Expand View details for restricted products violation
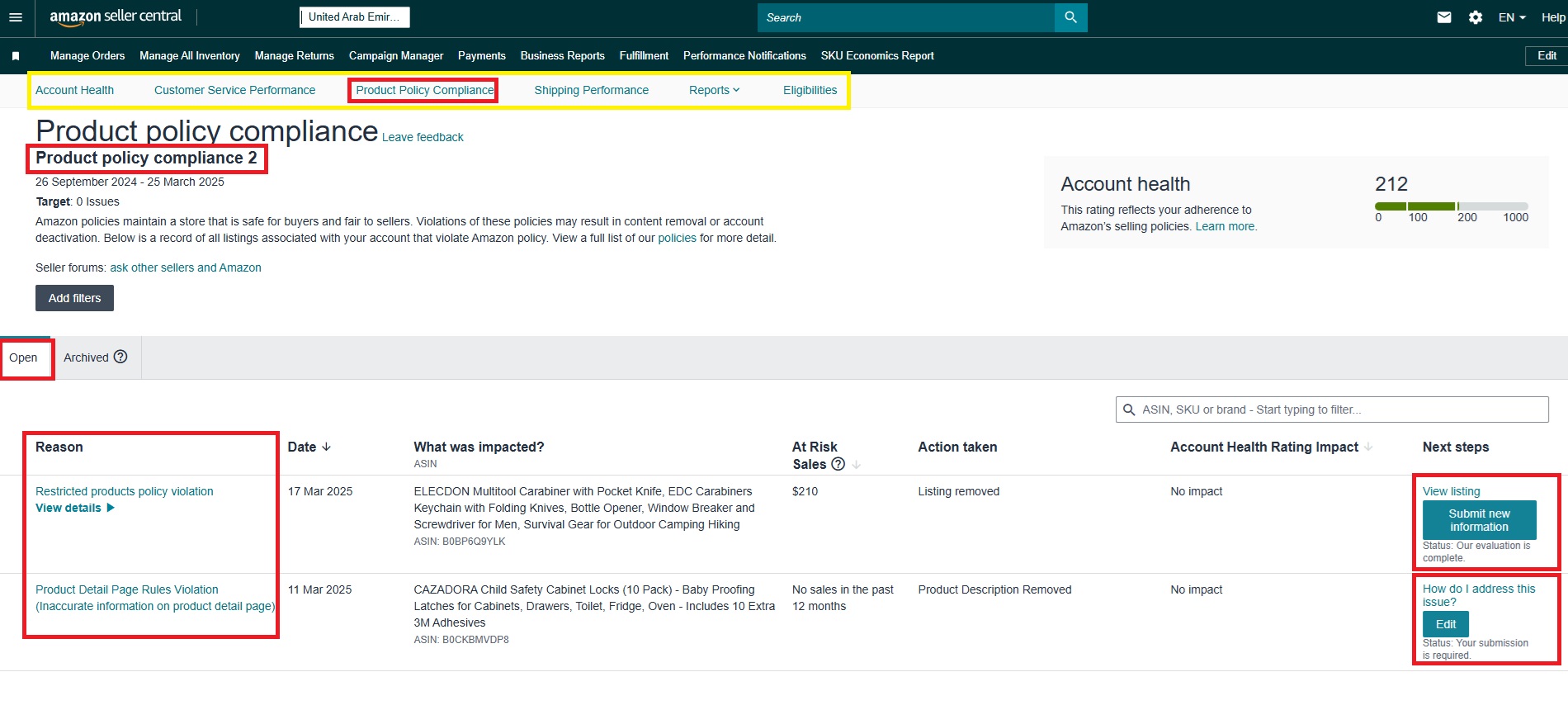The height and width of the screenshot is (710, 1568). [75, 508]
